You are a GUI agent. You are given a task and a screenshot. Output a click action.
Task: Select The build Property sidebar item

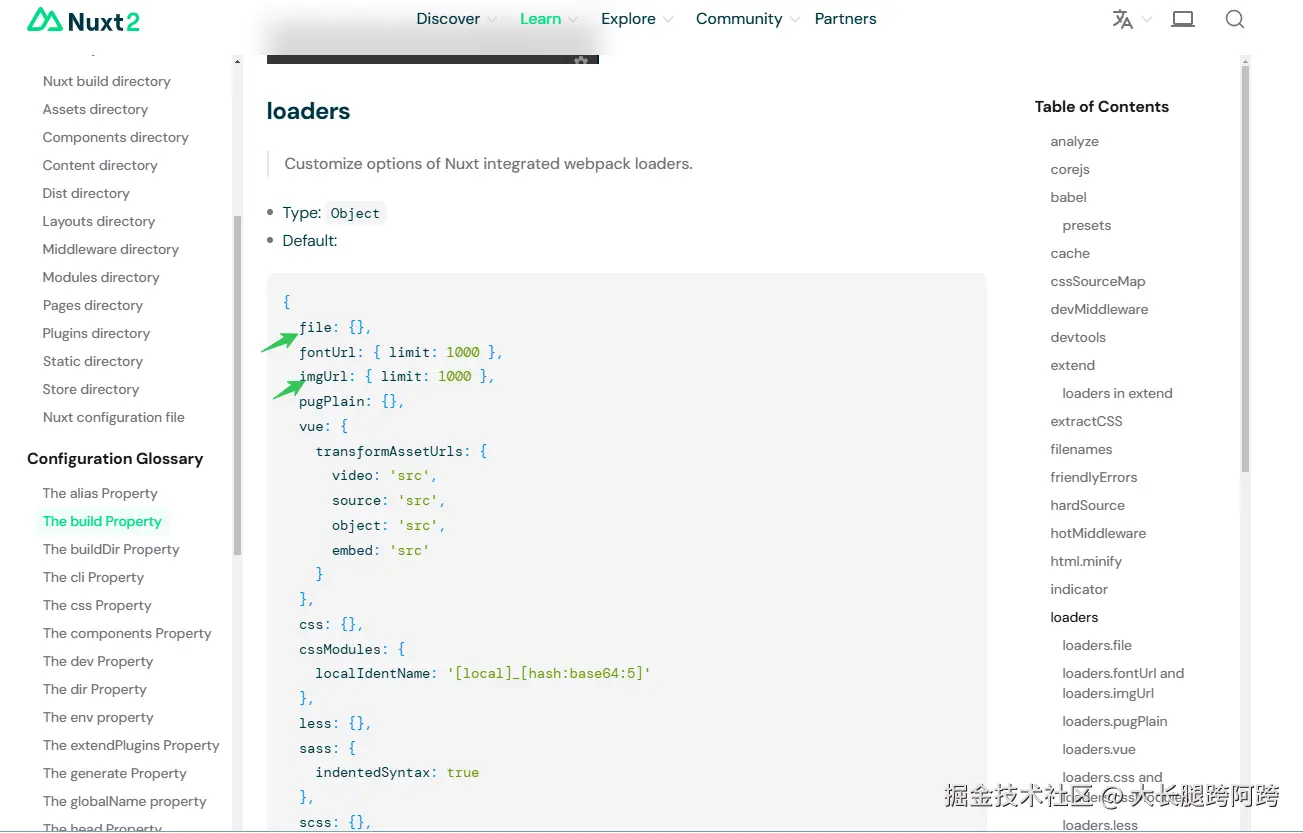[102, 521]
